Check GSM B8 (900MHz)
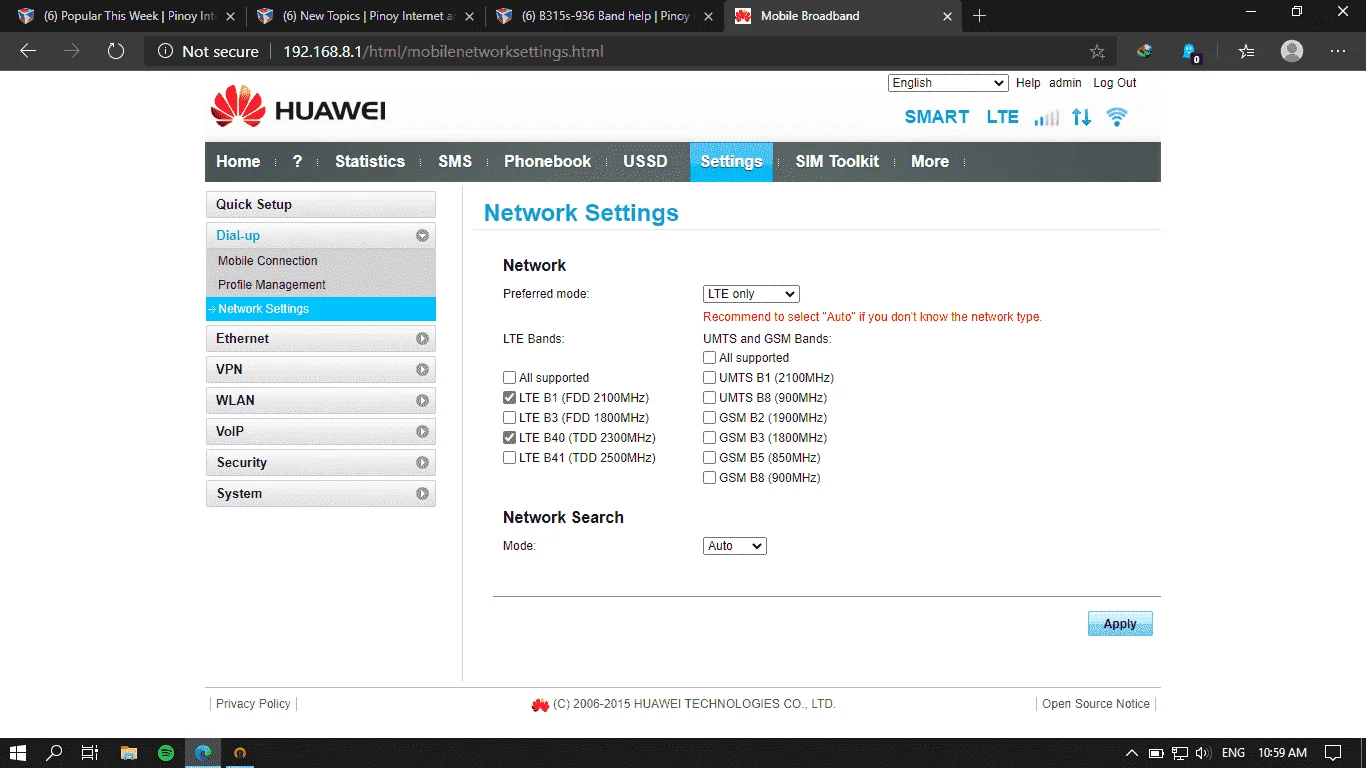The image size is (1366, 768). 710,478
